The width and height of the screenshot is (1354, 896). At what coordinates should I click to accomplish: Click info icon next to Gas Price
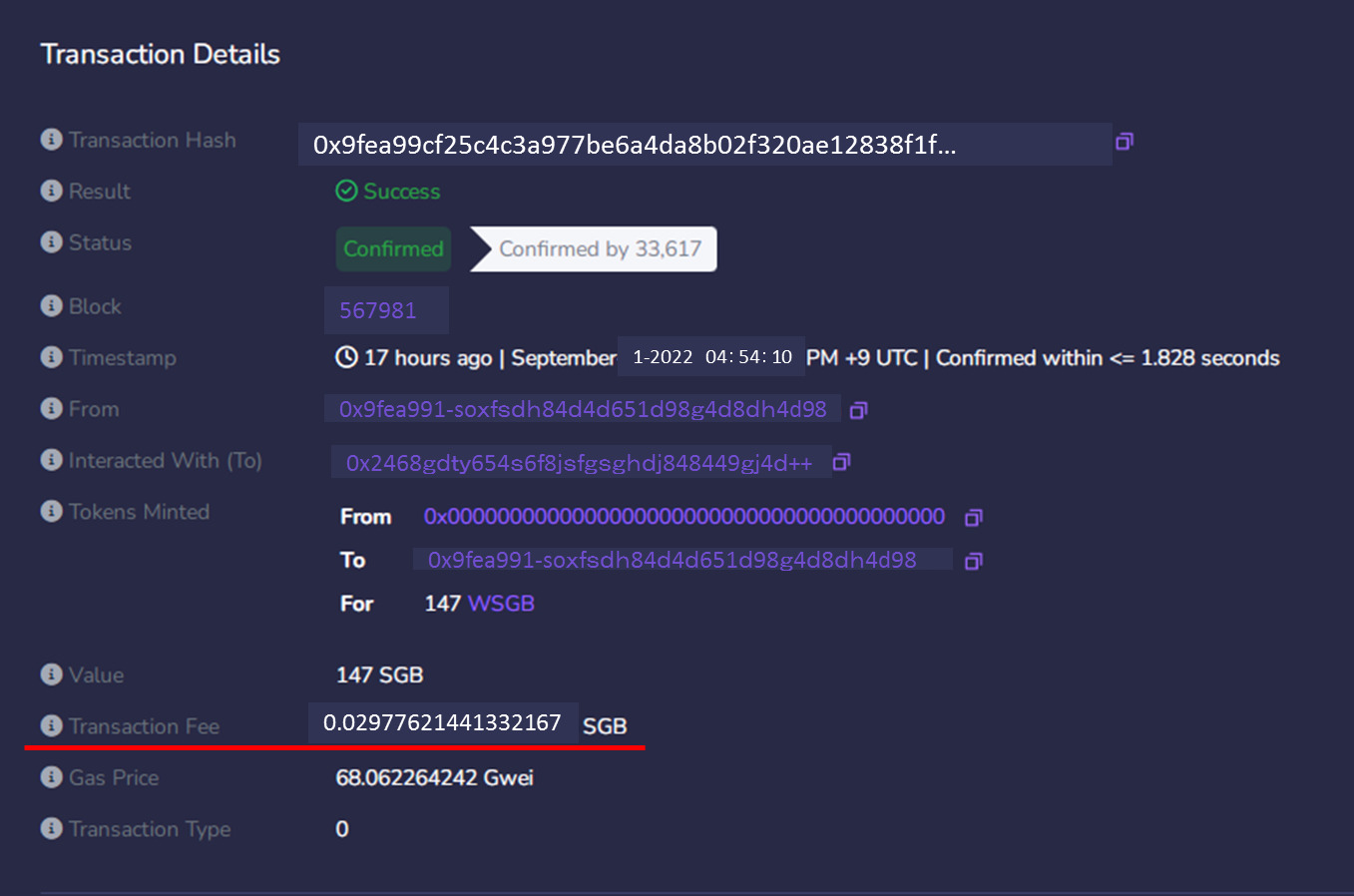click(x=51, y=777)
